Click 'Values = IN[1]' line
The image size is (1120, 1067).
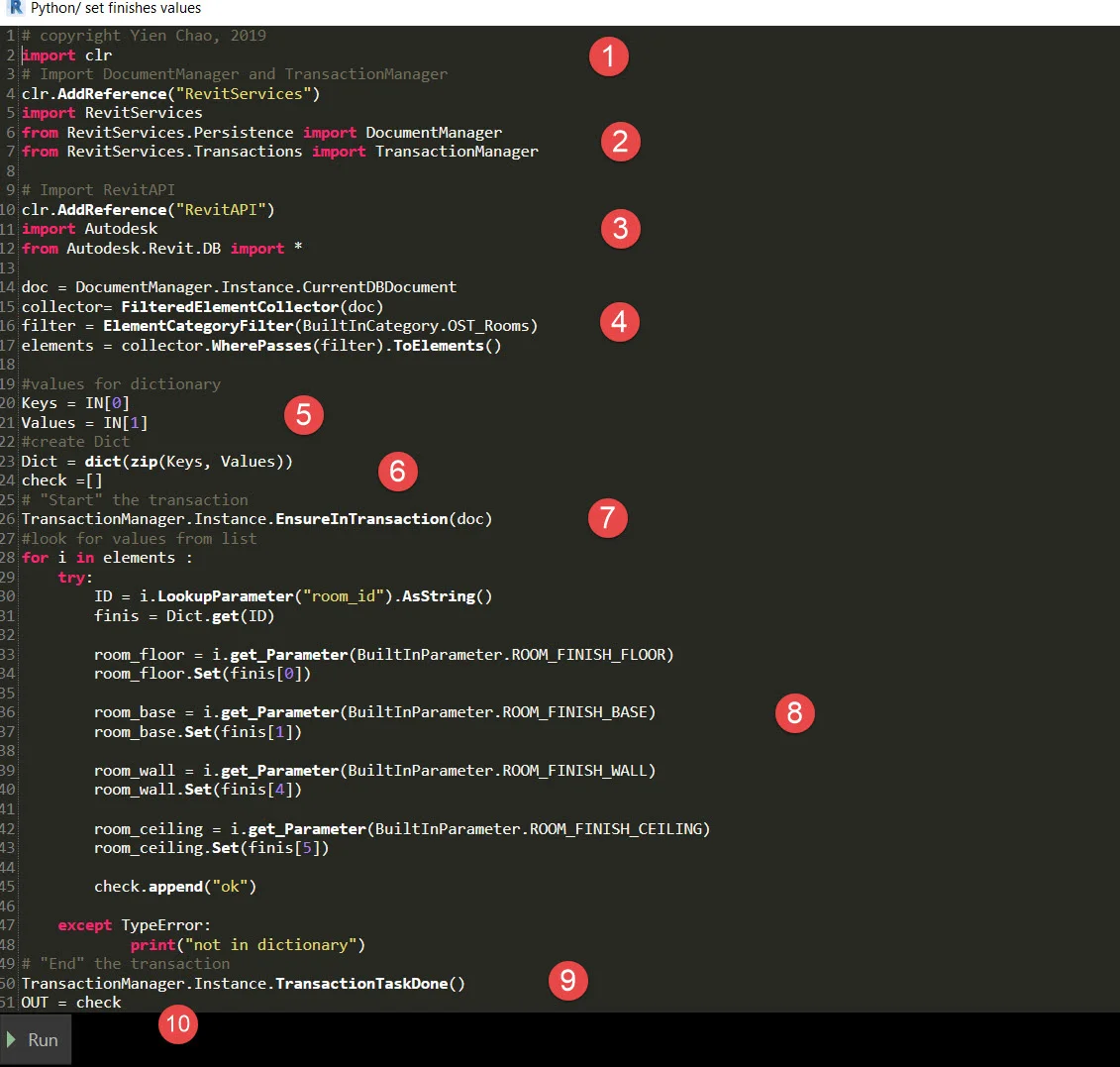(x=84, y=422)
